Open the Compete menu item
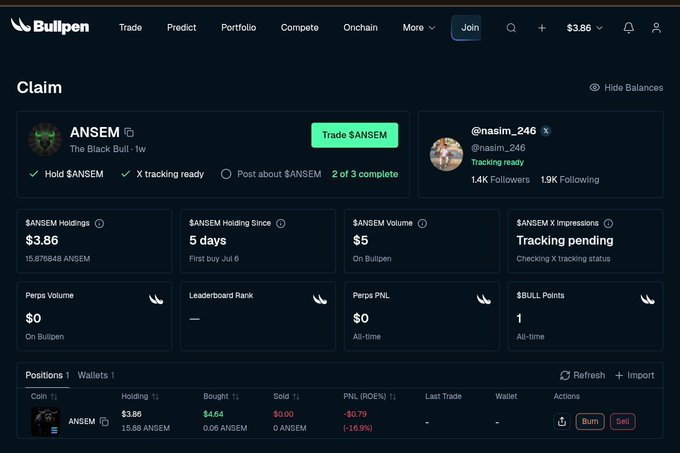Viewport: 680px width, 453px height. (300, 28)
